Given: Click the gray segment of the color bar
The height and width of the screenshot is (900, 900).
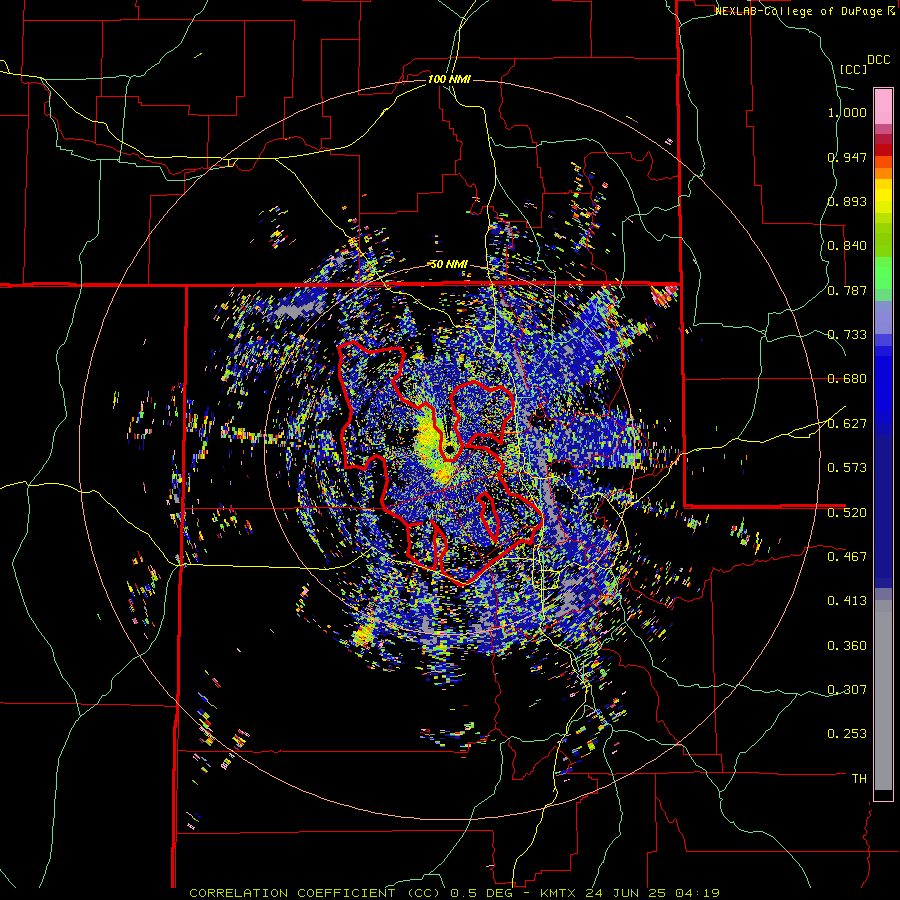Looking at the screenshot, I should tap(883, 695).
